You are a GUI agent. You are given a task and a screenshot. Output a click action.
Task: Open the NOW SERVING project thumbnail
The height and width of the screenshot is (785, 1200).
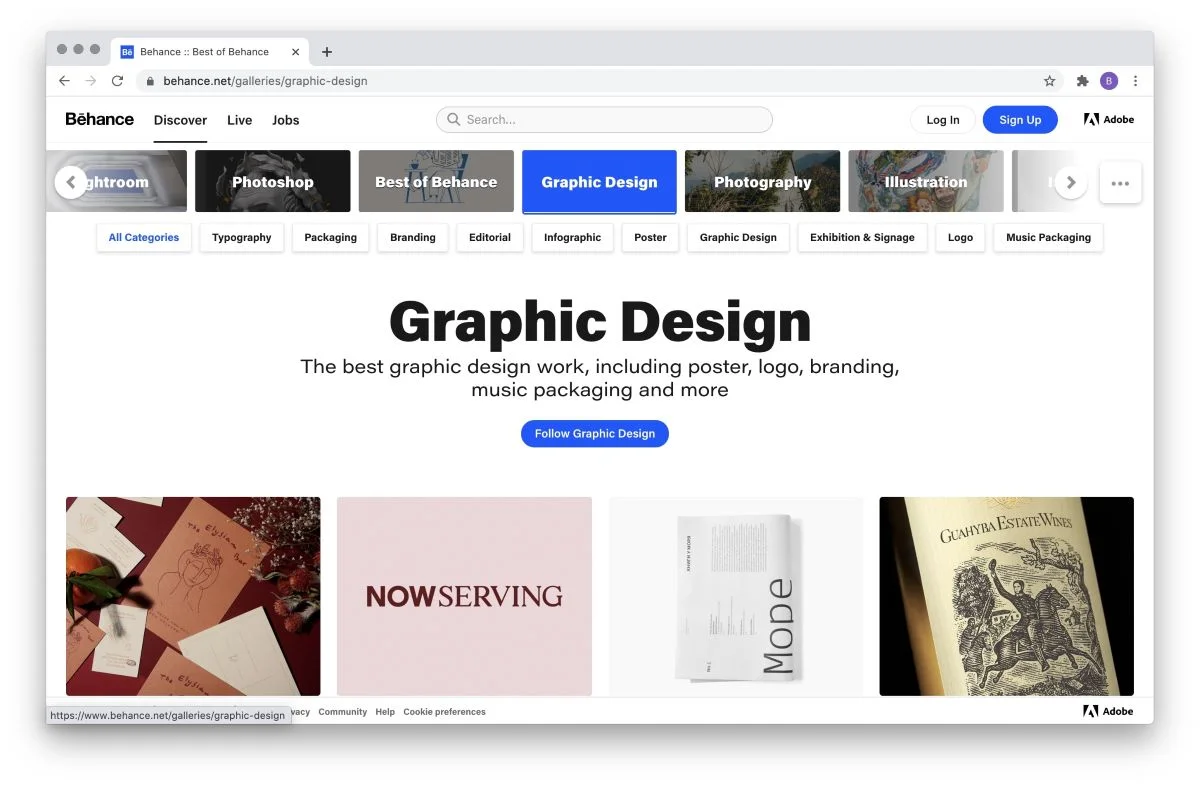464,596
